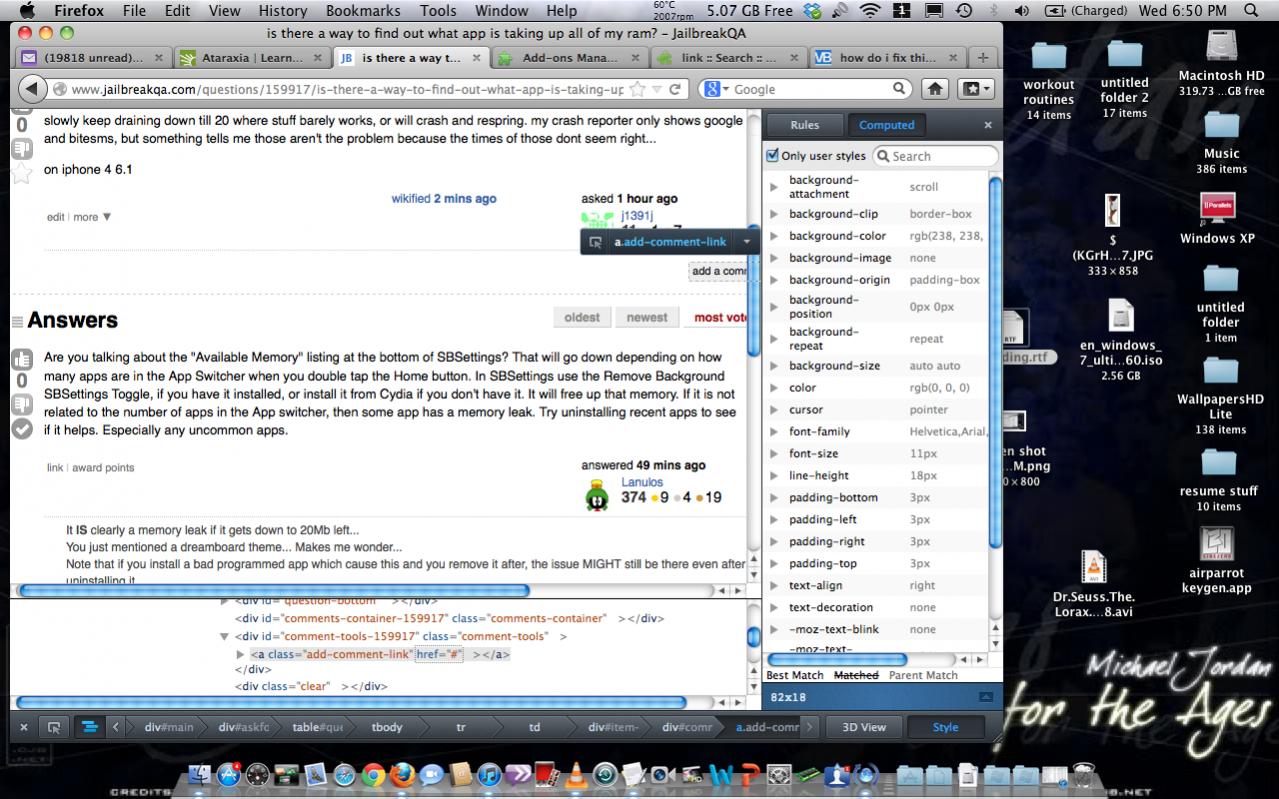1279x799 pixels.
Task: Click the Wi-Fi status icon
Action: click(x=870, y=11)
